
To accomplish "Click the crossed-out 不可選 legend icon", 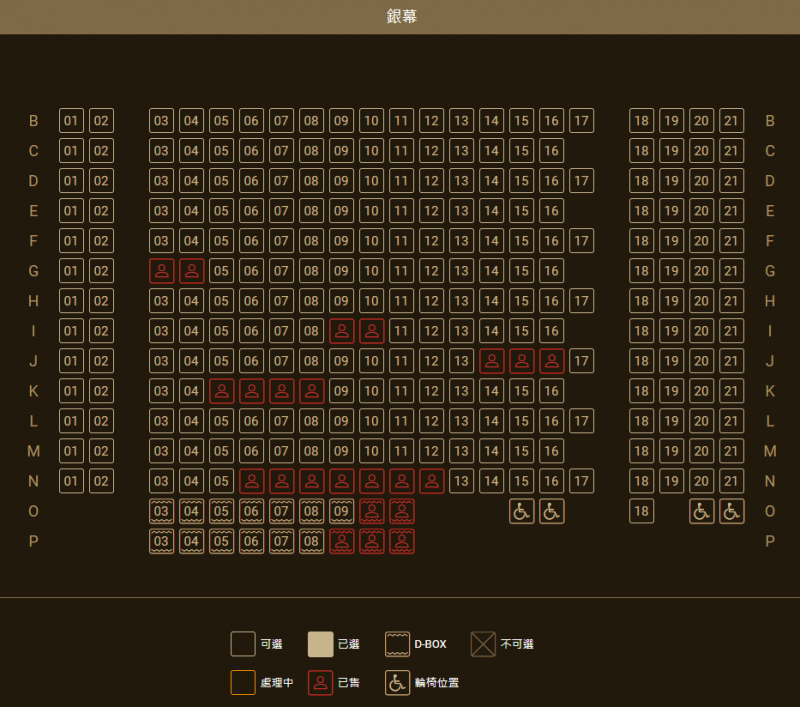I will [x=483, y=644].
